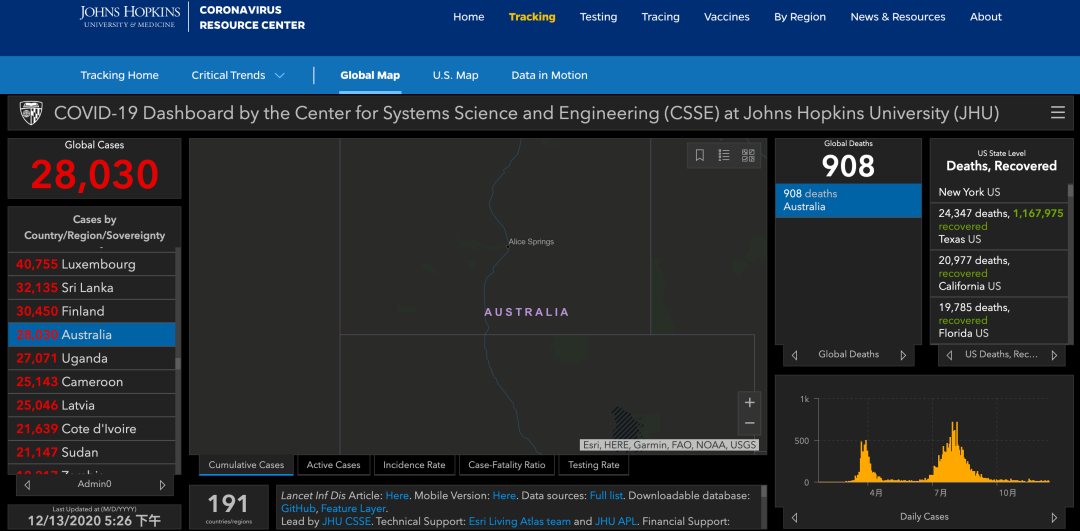This screenshot has height=531, width=1080.
Task: Select Sri Lanka in country list
Action: pos(92,288)
